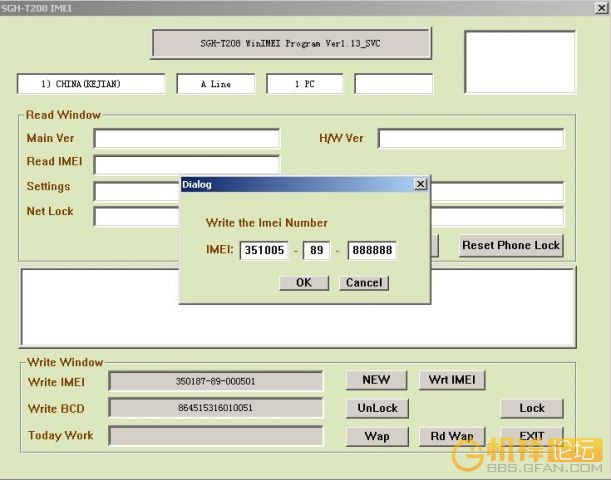Click the H/W Ver text field

(471, 139)
